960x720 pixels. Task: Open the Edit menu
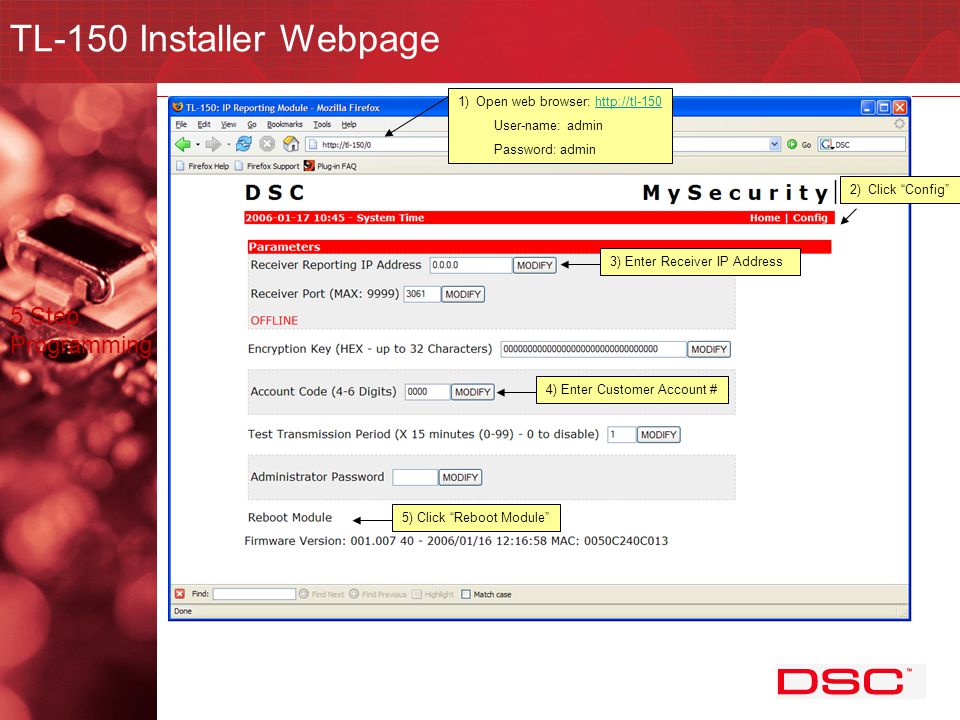click(204, 124)
